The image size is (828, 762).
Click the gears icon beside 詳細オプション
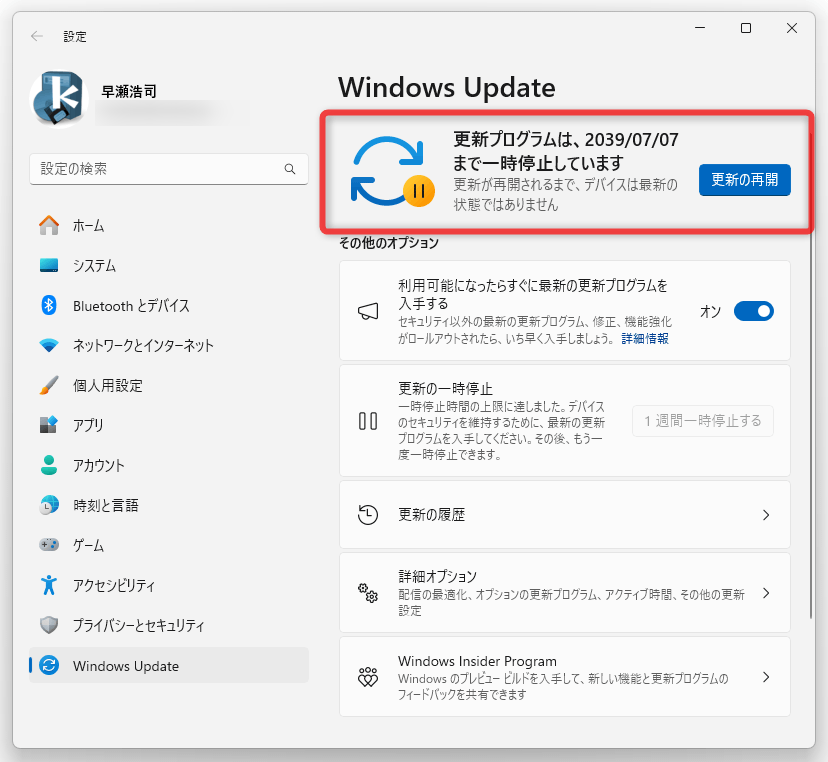pos(368,593)
